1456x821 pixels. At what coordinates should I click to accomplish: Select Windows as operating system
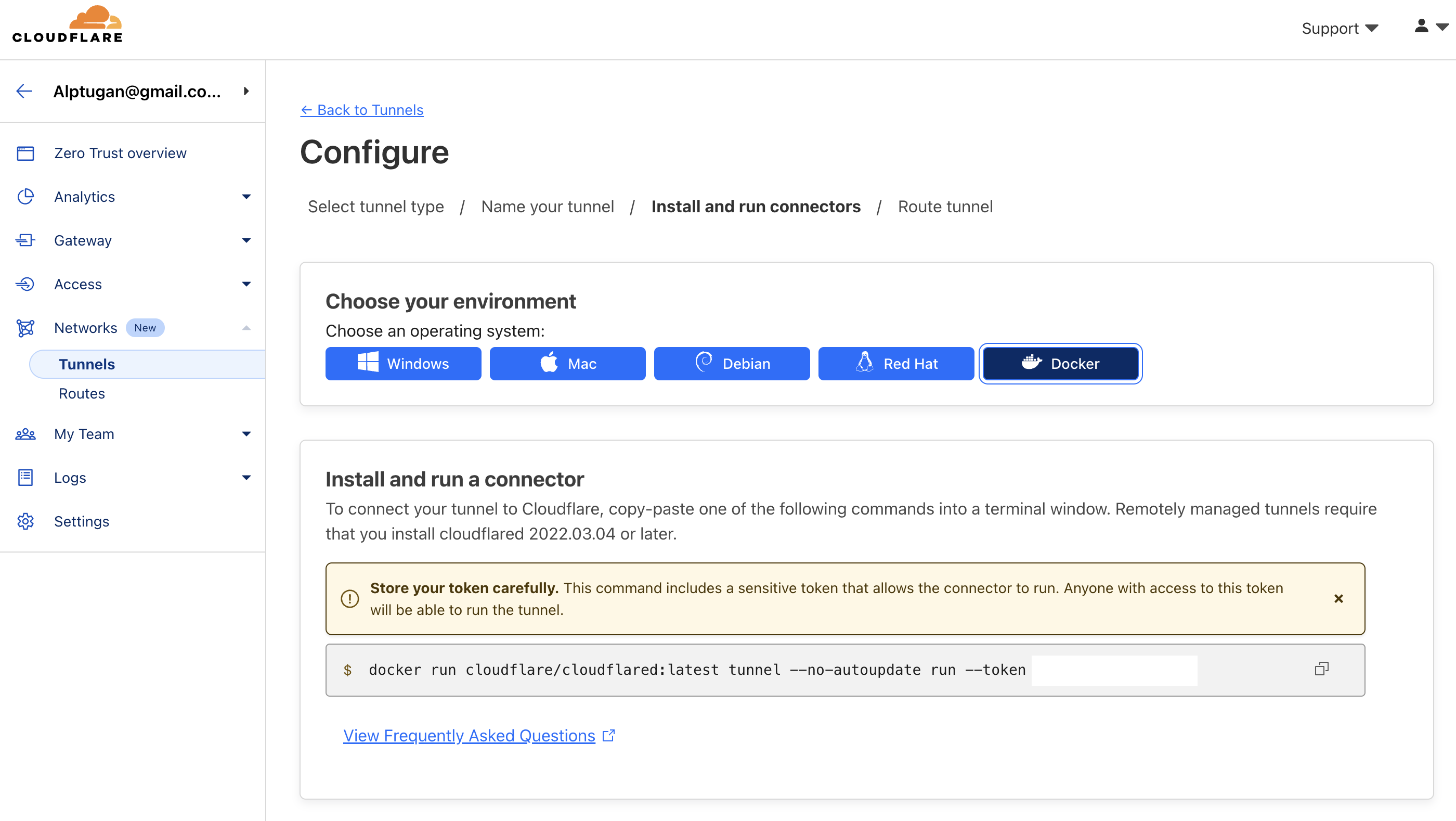pyautogui.click(x=403, y=364)
